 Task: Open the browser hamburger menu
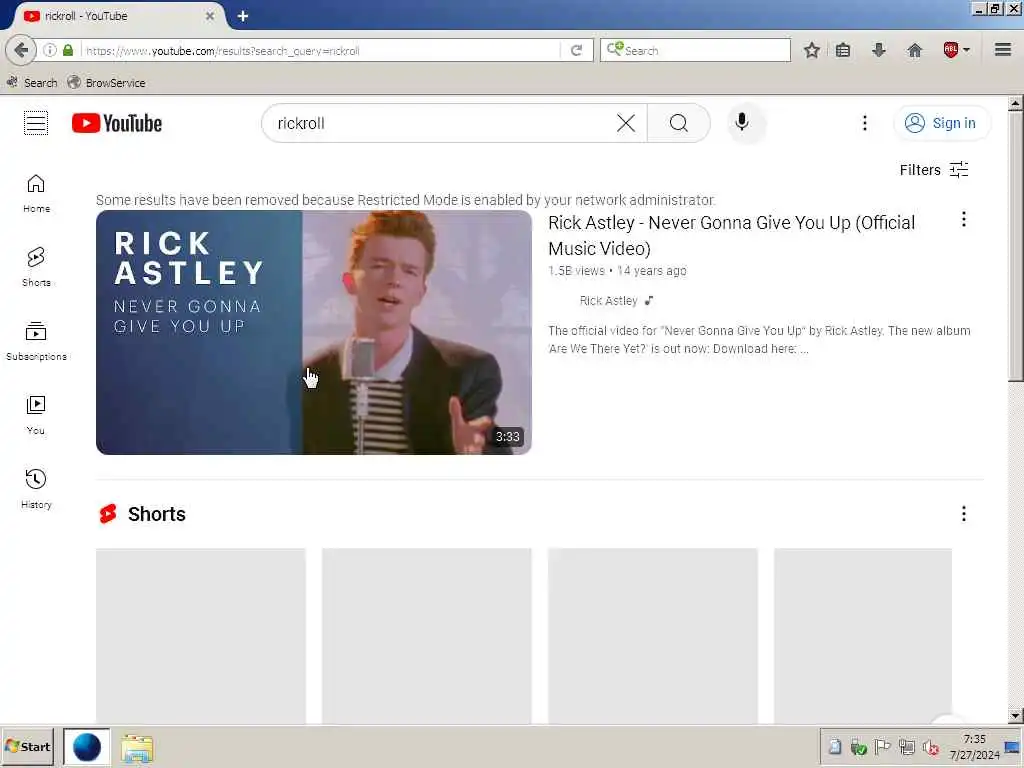coord(1003,50)
